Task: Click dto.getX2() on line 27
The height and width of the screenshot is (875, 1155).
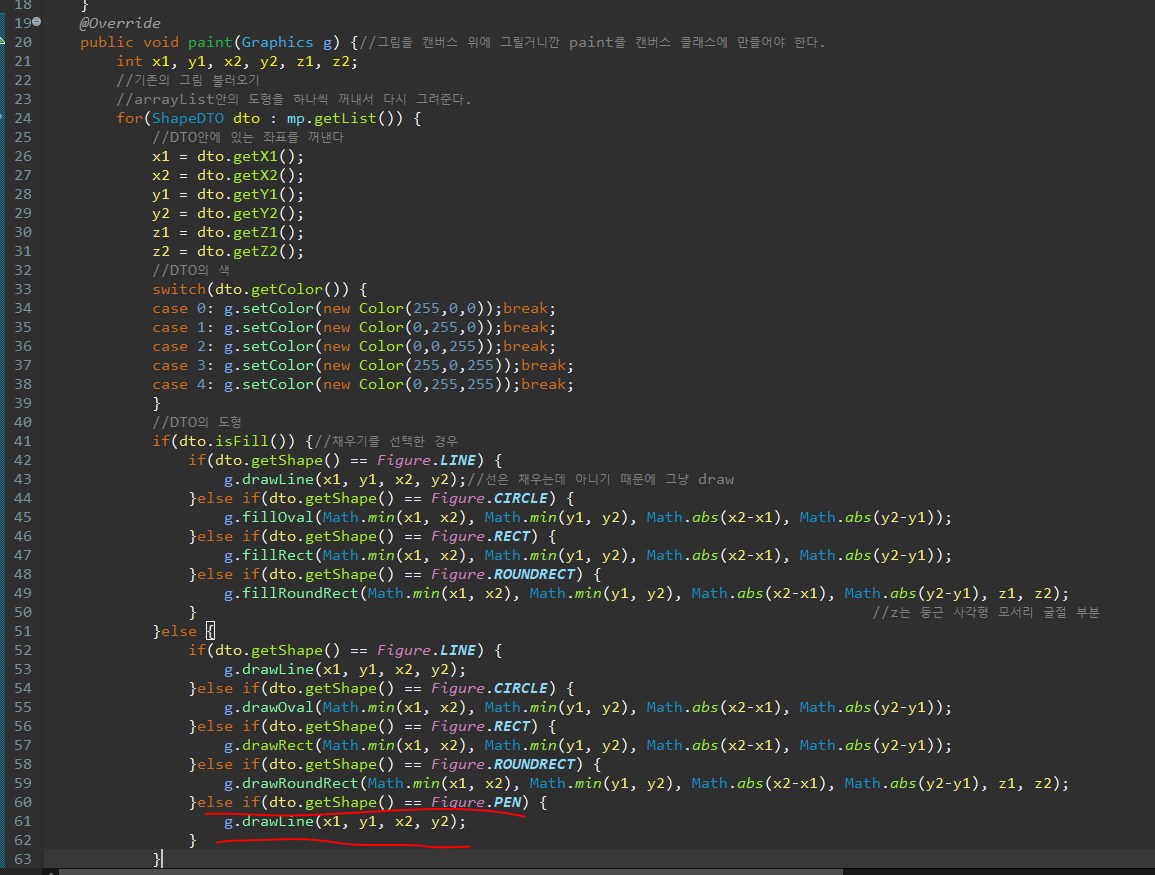Action: click(247, 175)
